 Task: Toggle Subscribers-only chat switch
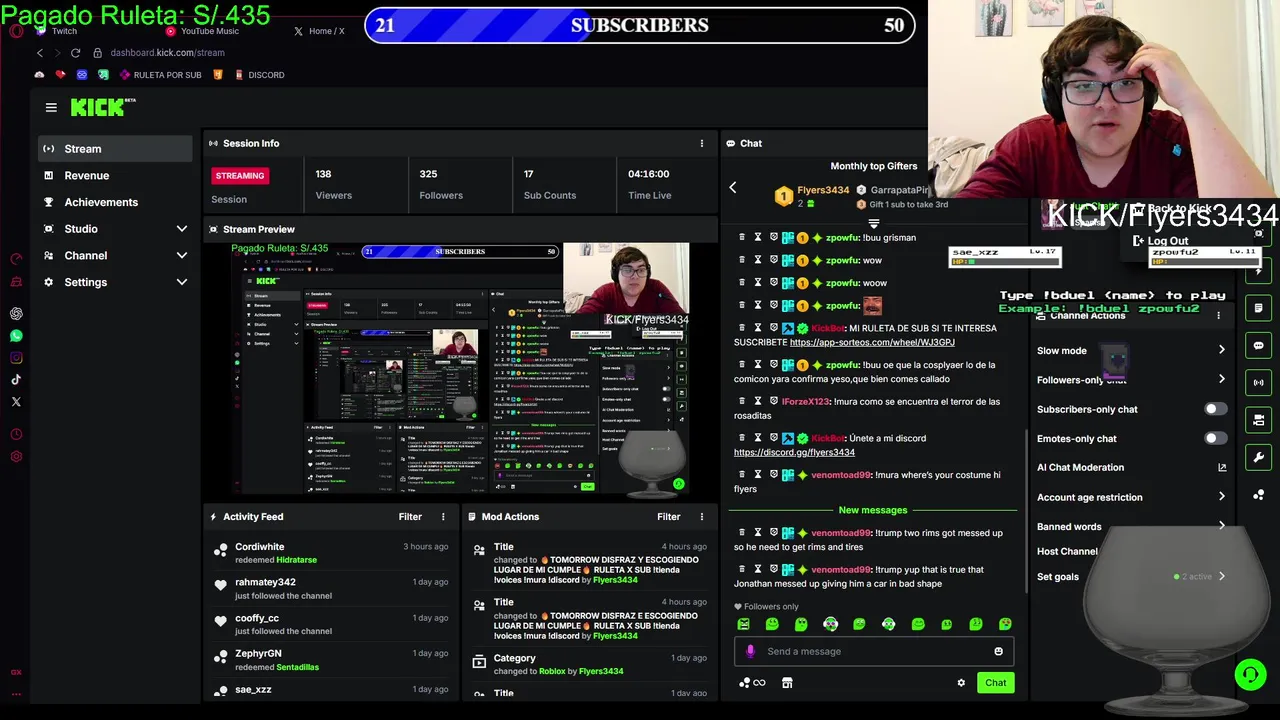(x=1215, y=409)
